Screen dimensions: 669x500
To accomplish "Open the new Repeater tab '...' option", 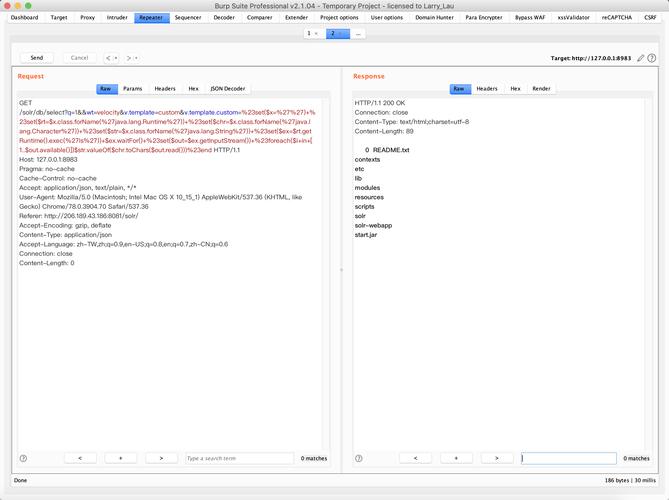I will (x=357, y=33).
